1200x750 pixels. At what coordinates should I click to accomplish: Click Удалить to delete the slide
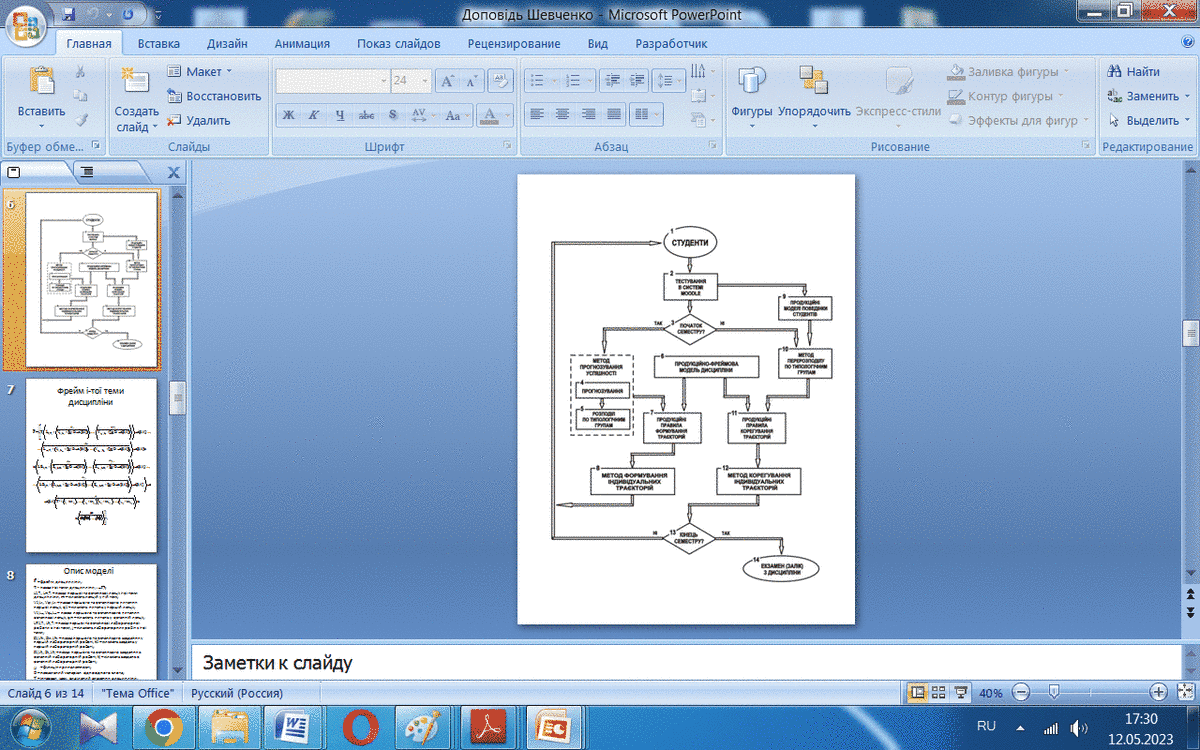tap(199, 120)
